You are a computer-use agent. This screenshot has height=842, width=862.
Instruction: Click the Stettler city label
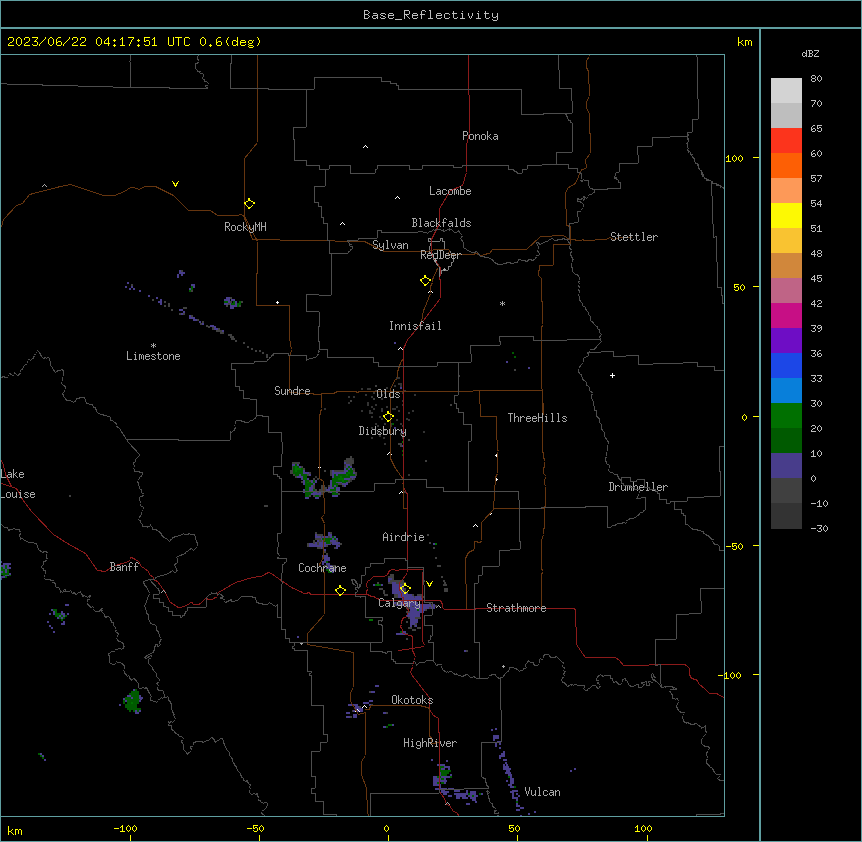tap(633, 237)
